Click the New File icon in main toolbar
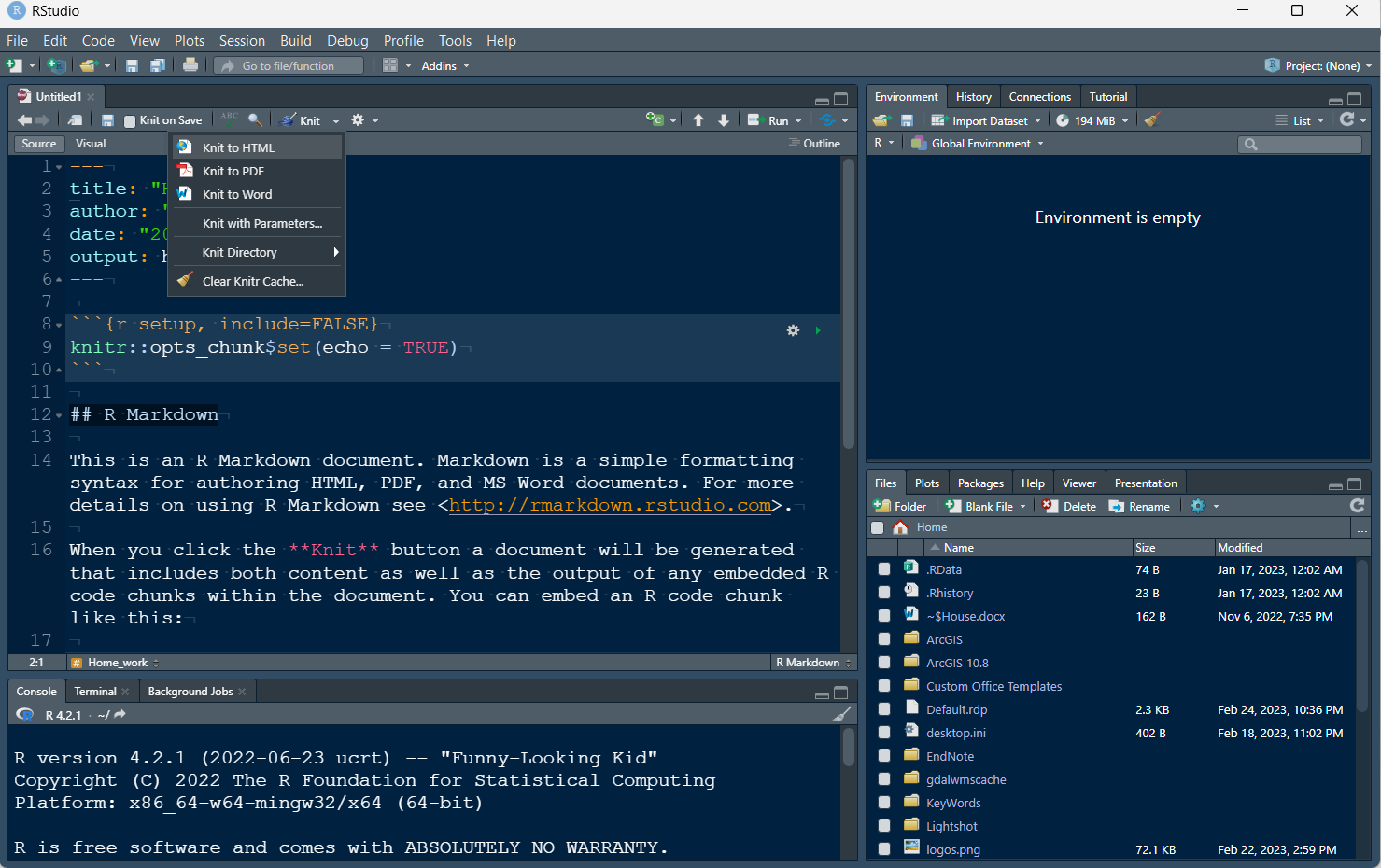This screenshot has height=868, width=1381. click(x=14, y=65)
